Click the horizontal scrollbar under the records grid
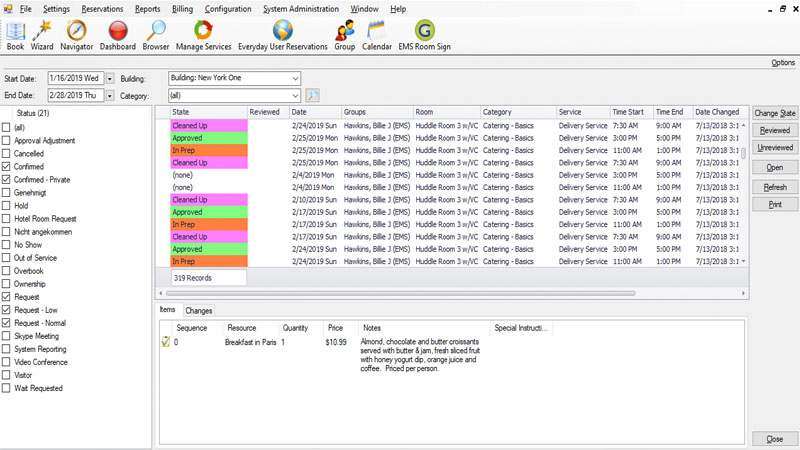The image size is (800, 450). point(401,293)
